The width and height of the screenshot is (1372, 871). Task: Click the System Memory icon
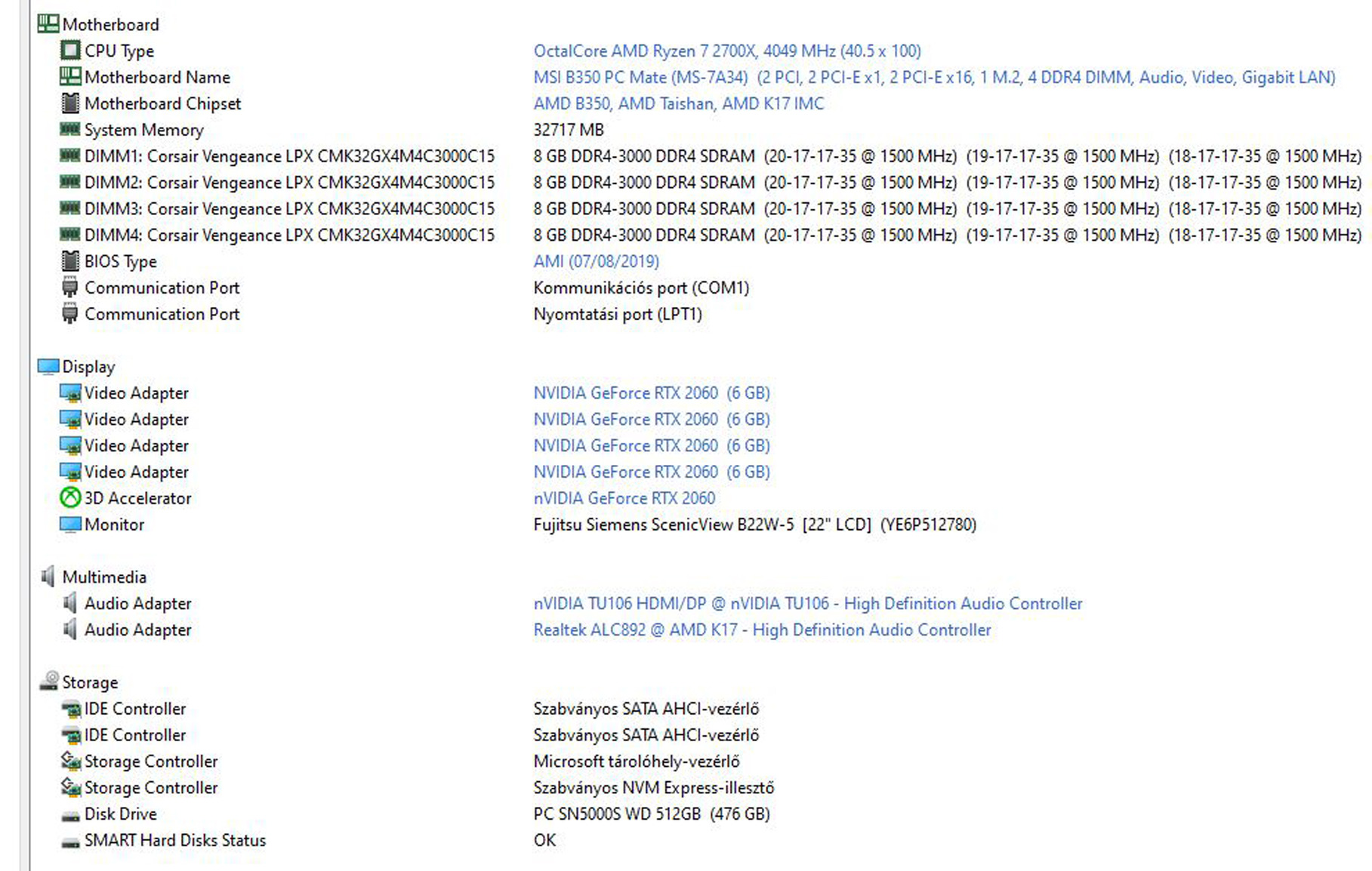(70, 129)
